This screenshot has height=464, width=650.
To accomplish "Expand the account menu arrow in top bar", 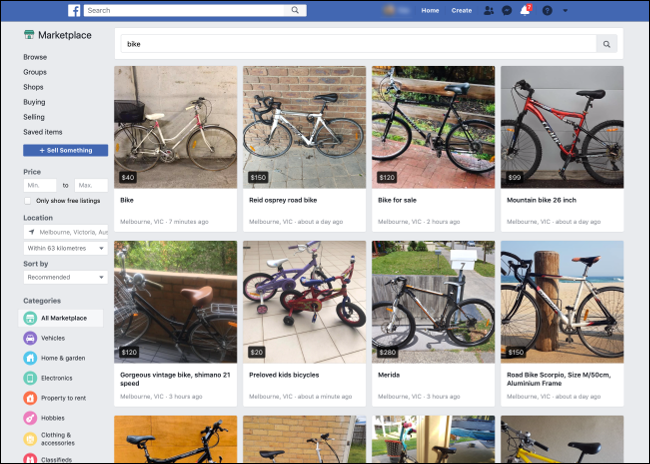I will [x=565, y=10].
